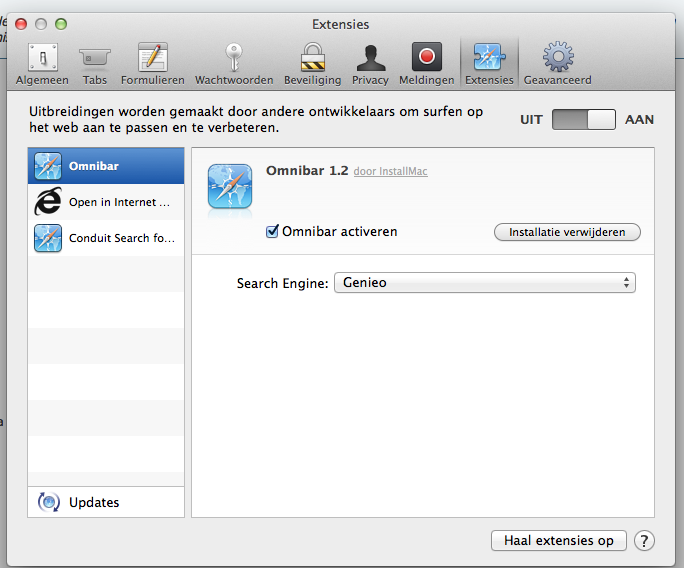Viewport: 684px width, 568px height.
Task: Select the Omnibar extension in the list
Action: 106,166
